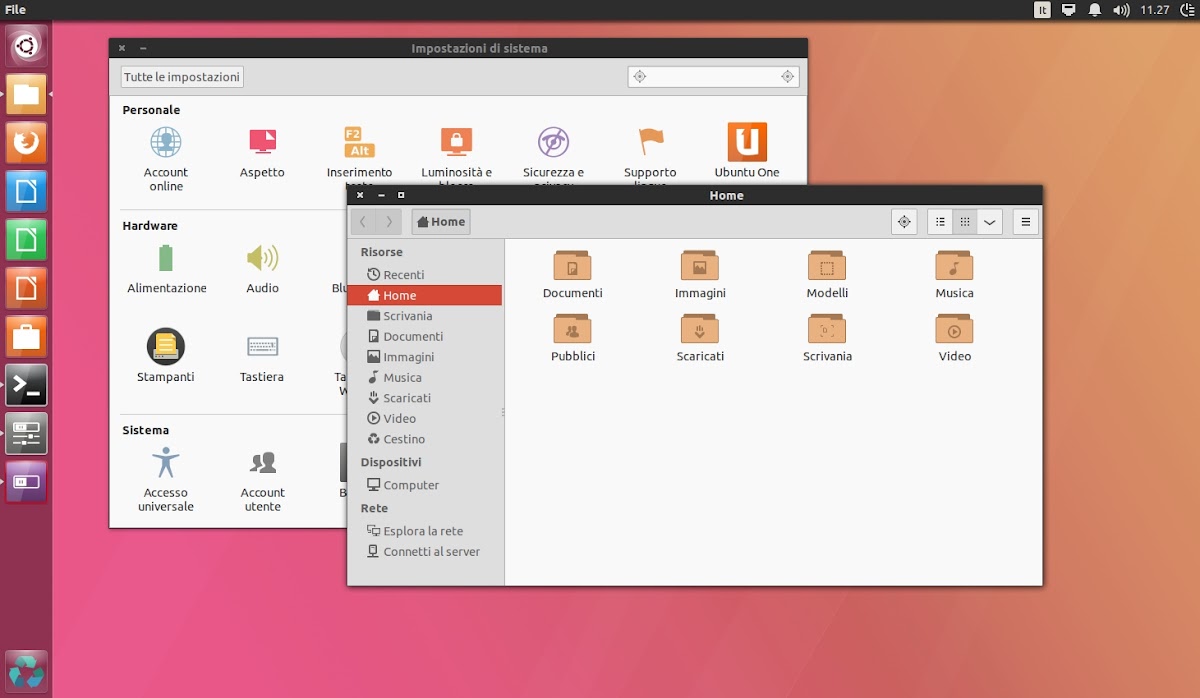This screenshot has width=1200, height=698.
Task: Open Accesso universale settings
Action: (166, 463)
